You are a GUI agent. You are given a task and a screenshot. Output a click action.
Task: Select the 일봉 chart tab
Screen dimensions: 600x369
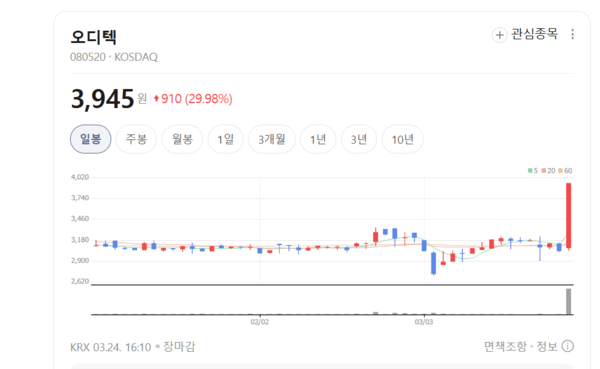click(x=91, y=139)
